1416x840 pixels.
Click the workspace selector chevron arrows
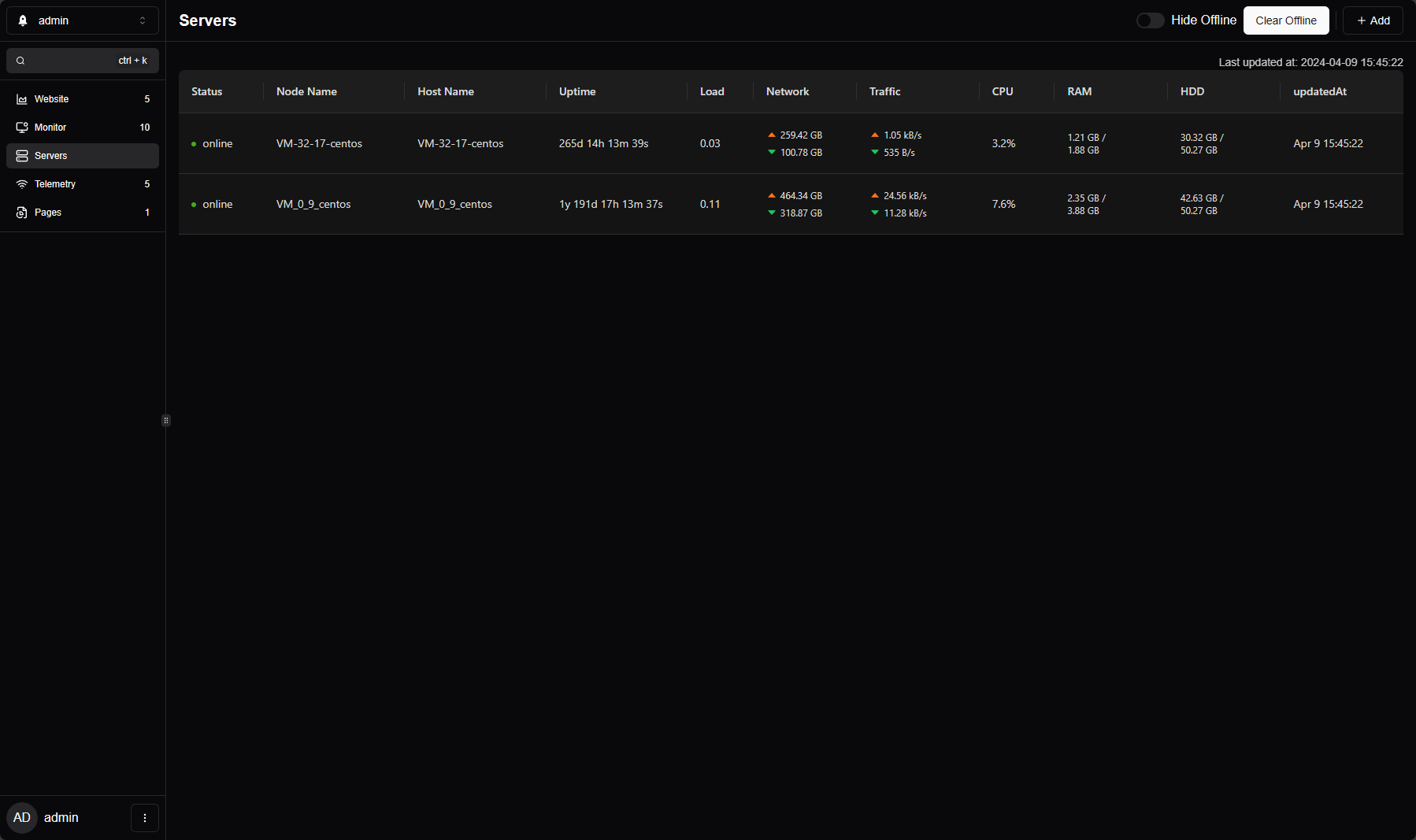pos(143,20)
